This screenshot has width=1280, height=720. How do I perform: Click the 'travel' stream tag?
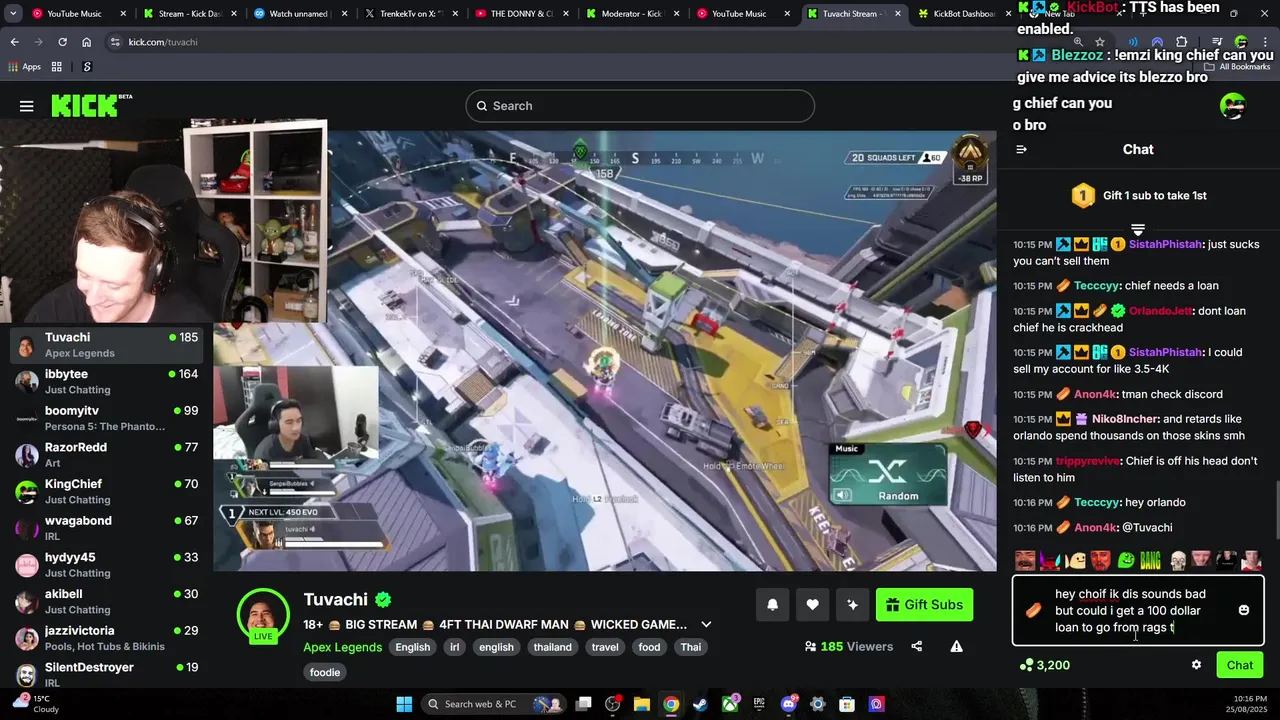click(605, 647)
